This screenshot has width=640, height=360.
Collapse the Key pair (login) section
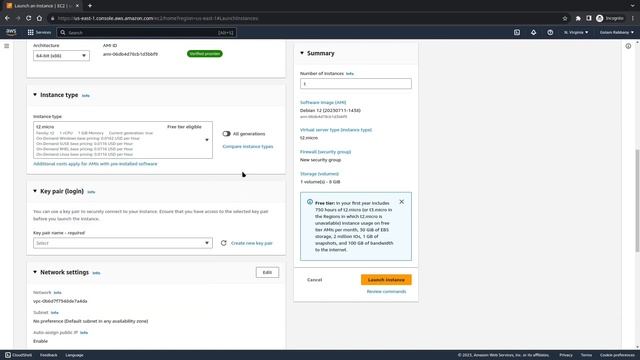tap(35, 191)
